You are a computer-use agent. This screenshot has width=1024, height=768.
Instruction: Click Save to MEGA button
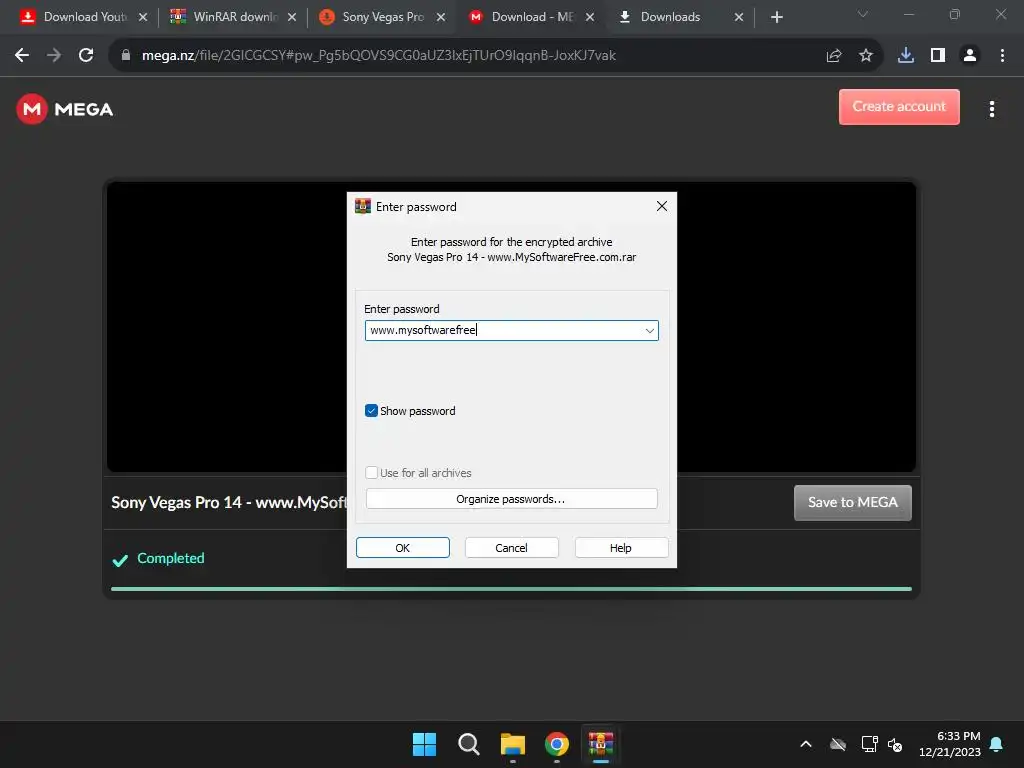[852, 502]
